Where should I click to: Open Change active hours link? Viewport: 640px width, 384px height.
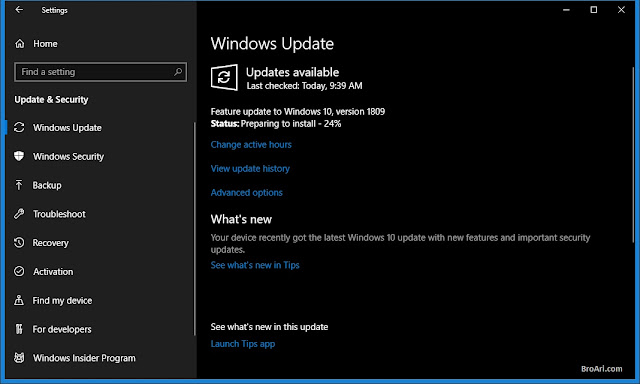point(251,144)
